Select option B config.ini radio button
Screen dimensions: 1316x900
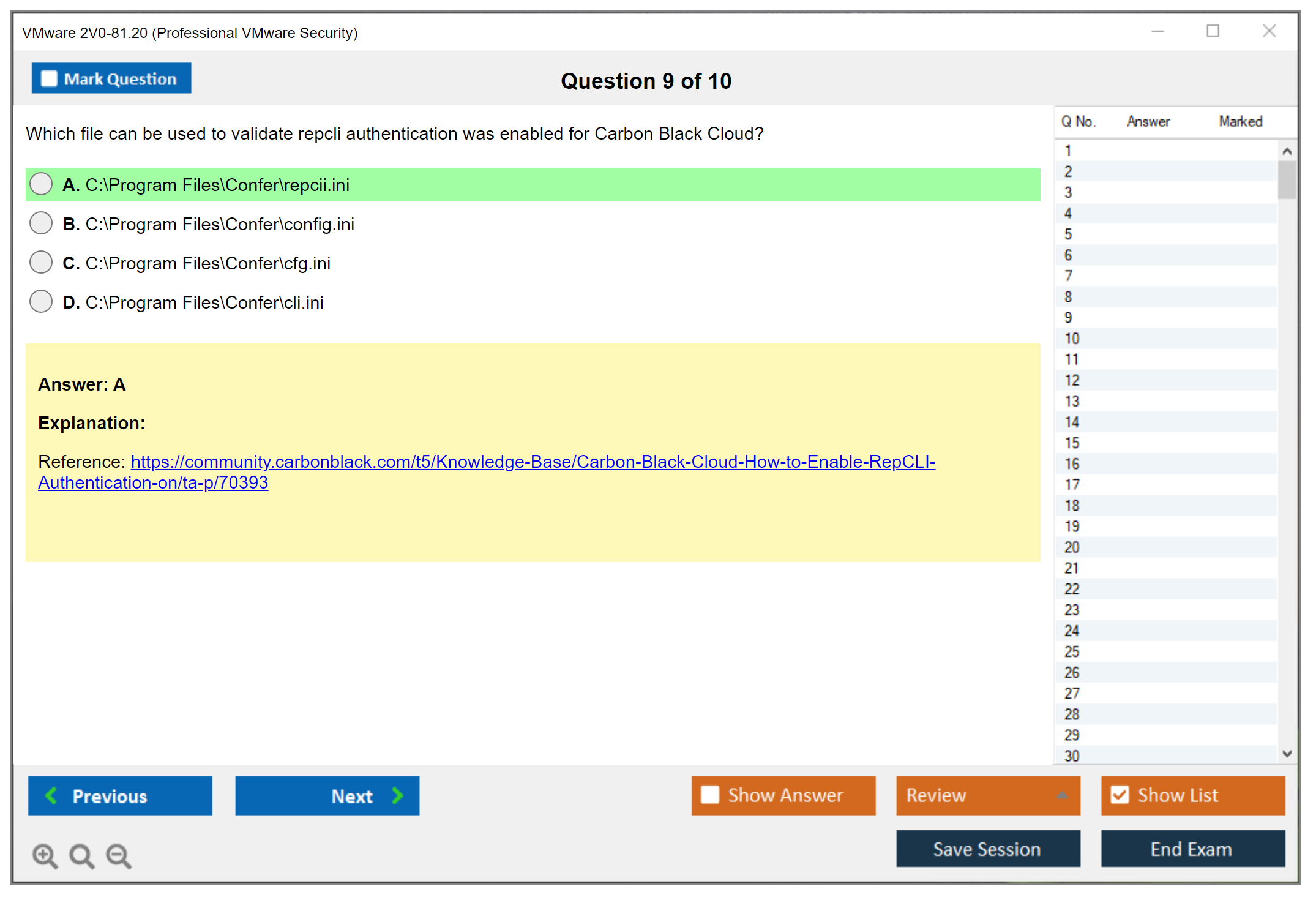41,223
